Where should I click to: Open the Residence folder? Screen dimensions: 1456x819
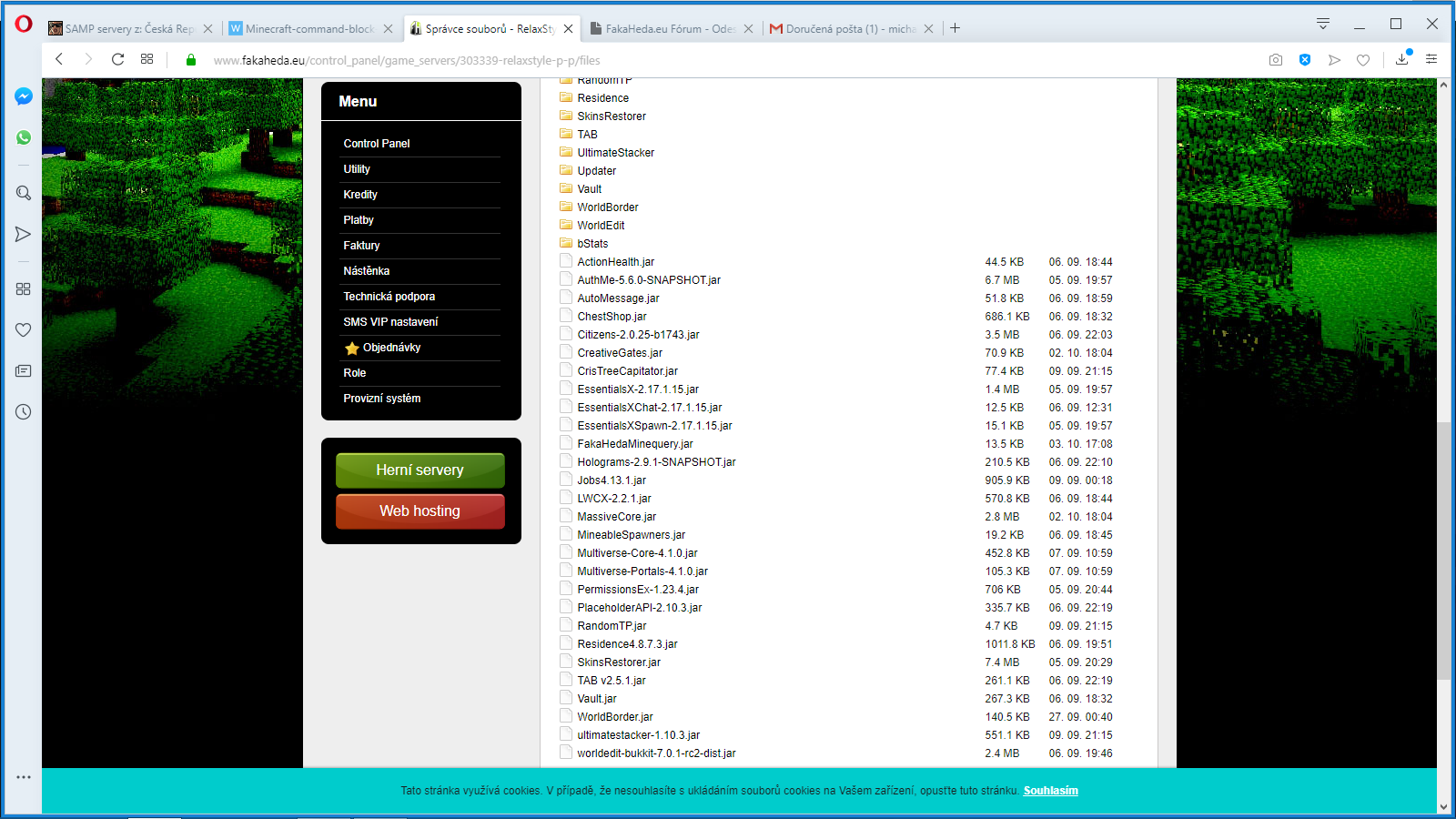tap(602, 98)
